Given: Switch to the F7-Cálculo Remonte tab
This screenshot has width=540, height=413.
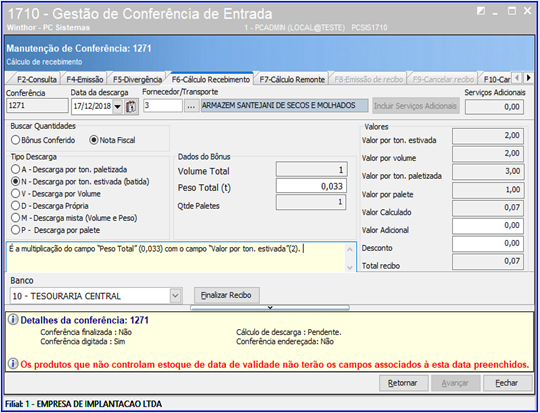Looking at the screenshot, I should point(292,80).
